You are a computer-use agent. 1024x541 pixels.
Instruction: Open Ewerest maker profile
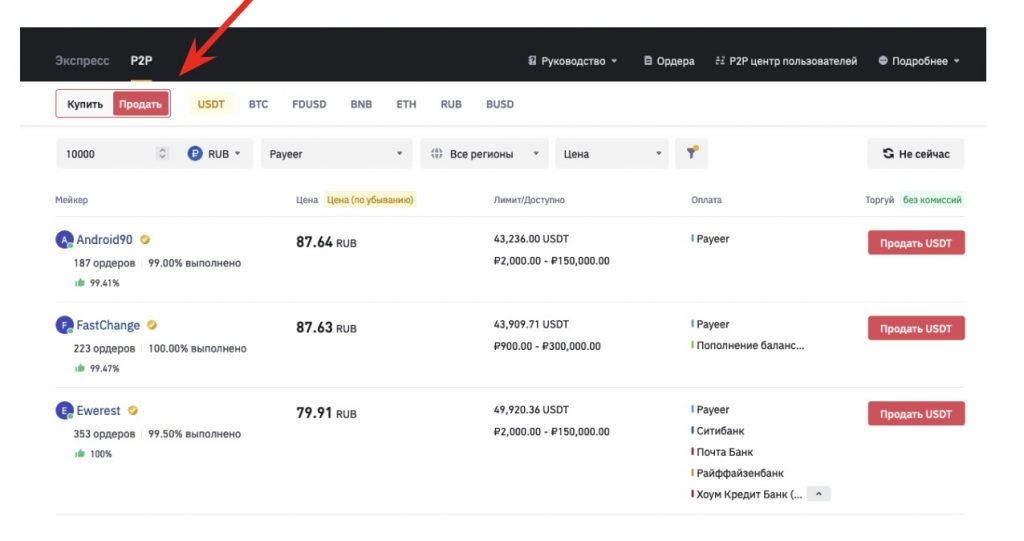(x=99, y=410)
